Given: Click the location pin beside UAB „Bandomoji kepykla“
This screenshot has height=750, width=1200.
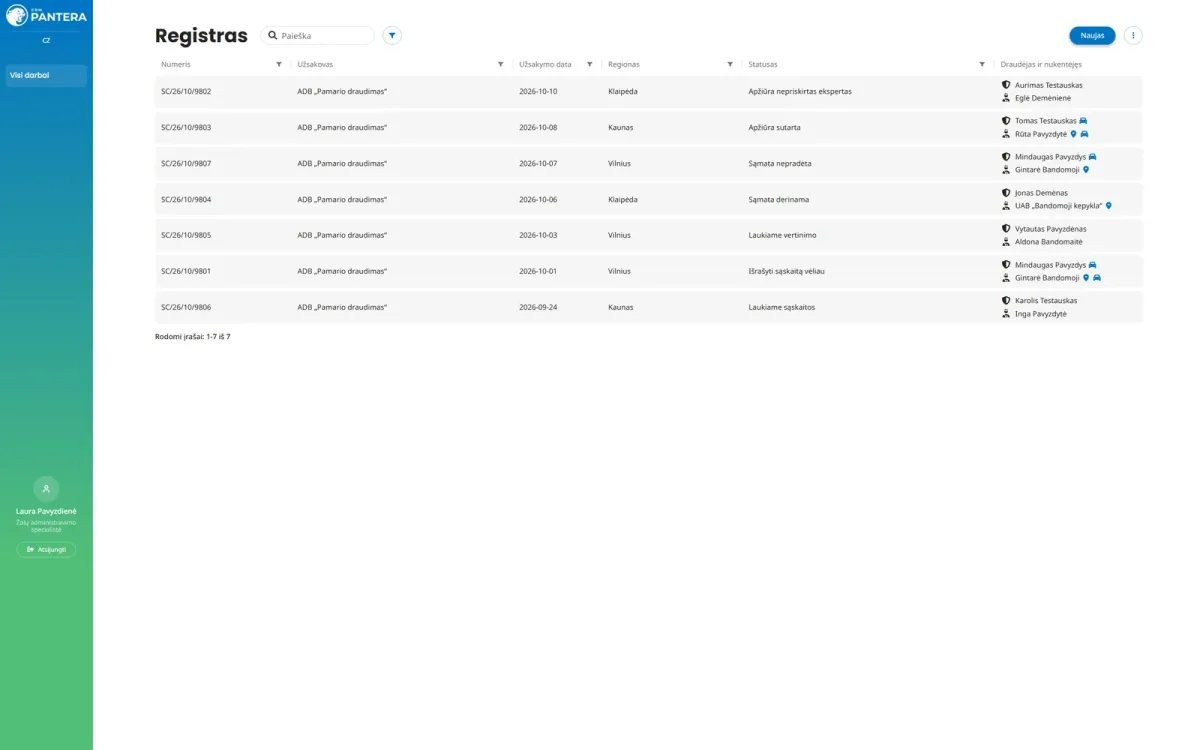Looking at the screenshot, I should (x=1108, y=206).
